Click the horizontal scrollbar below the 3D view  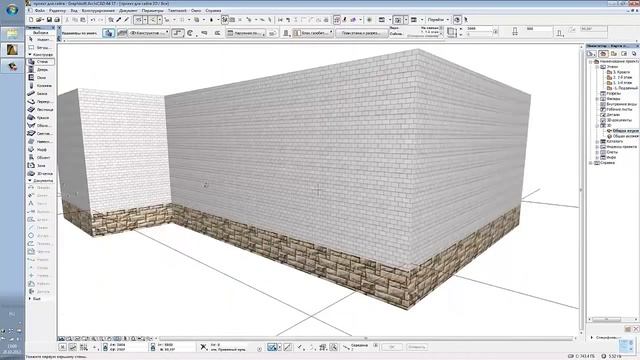coord(365,338)
